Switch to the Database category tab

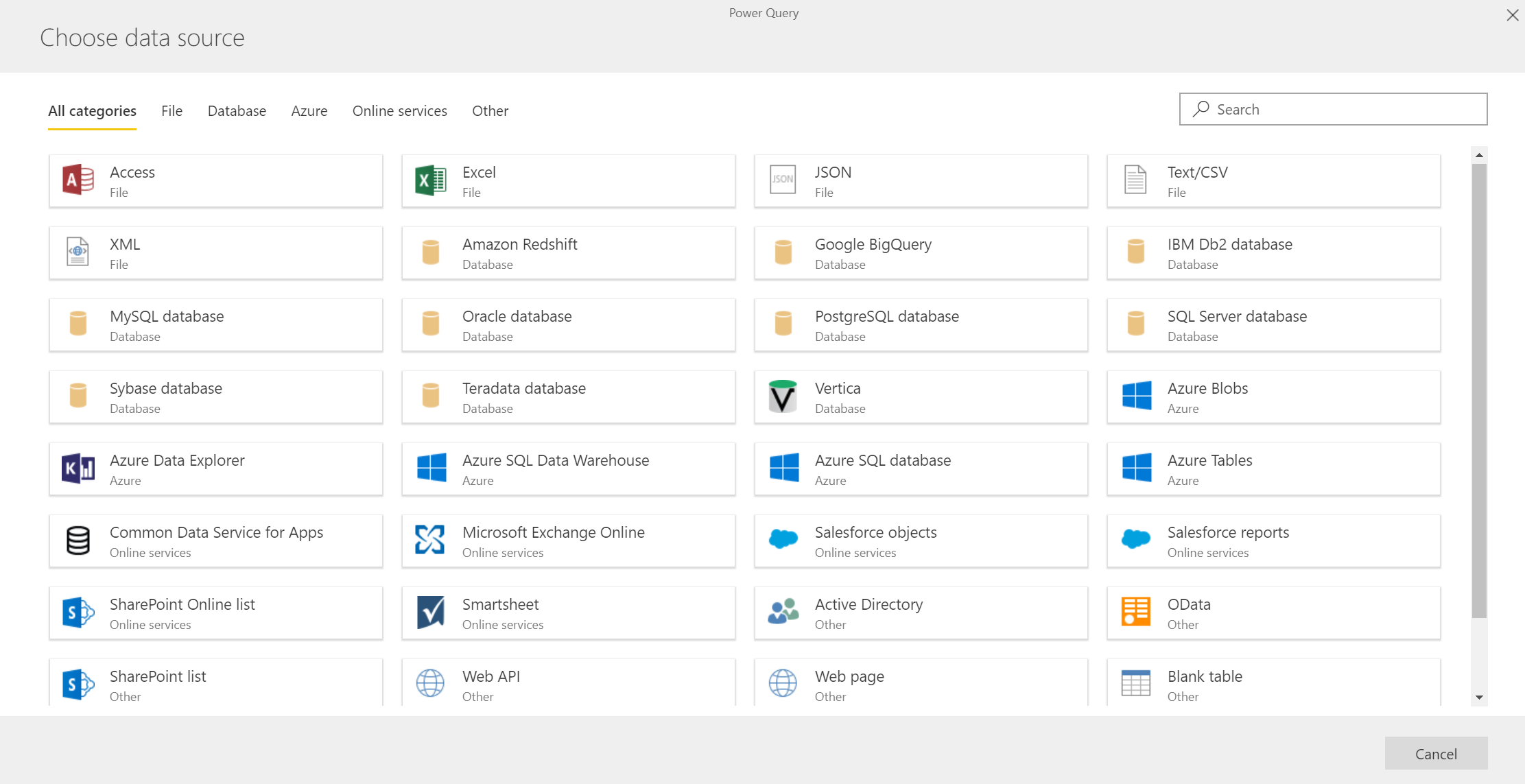coord(236,110)
